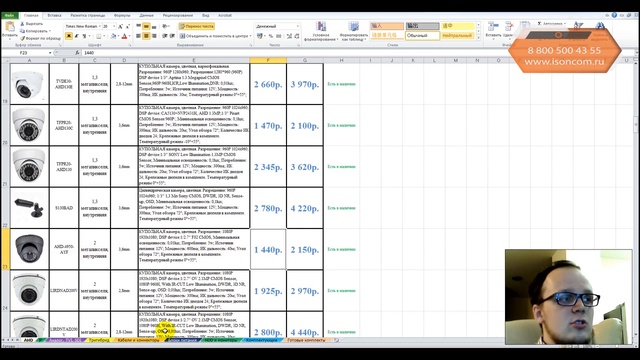Open the Name Box dropdown arrow
This screenshot has width=640, height=360.
pyautogui.click(x=50, y=53)
